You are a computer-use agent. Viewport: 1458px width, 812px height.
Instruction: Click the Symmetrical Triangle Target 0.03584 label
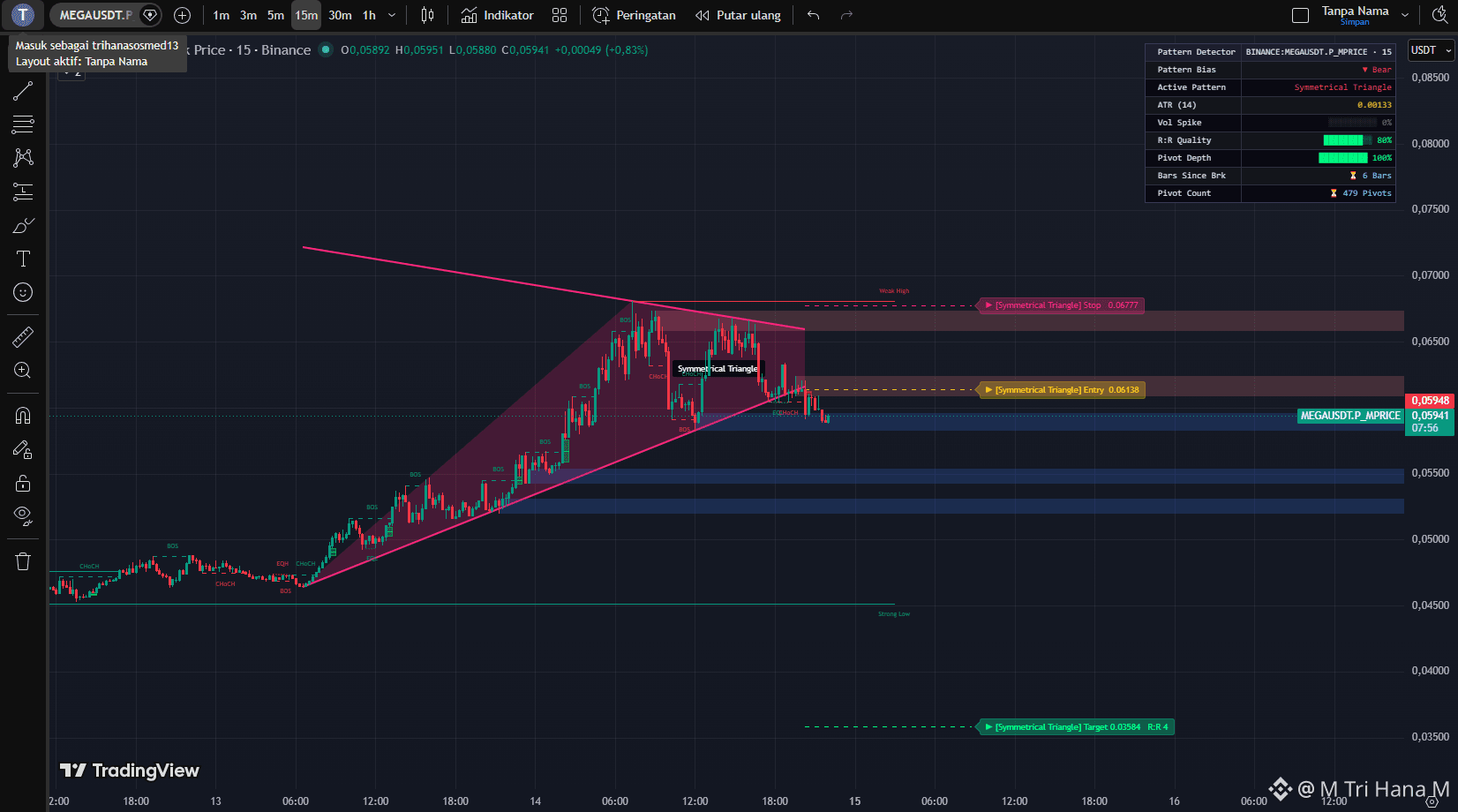coord(1077,727)
